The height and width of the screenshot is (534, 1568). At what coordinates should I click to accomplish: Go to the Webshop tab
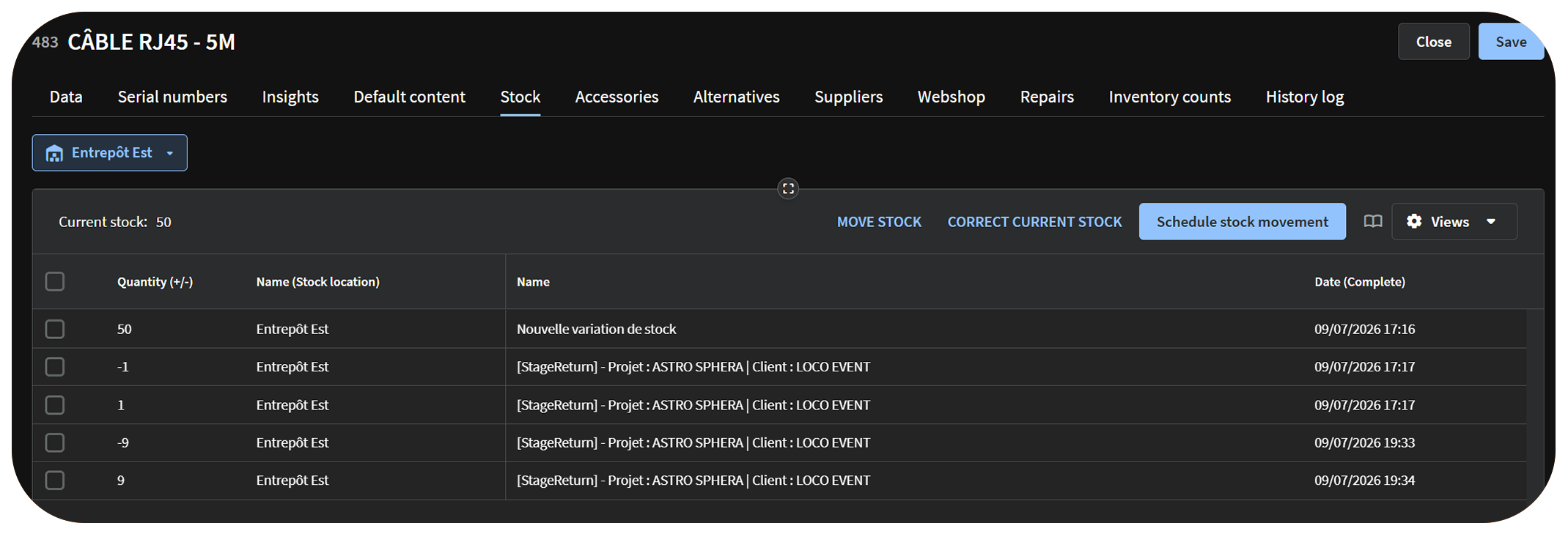pyautogui.click(x=952, y=97)
